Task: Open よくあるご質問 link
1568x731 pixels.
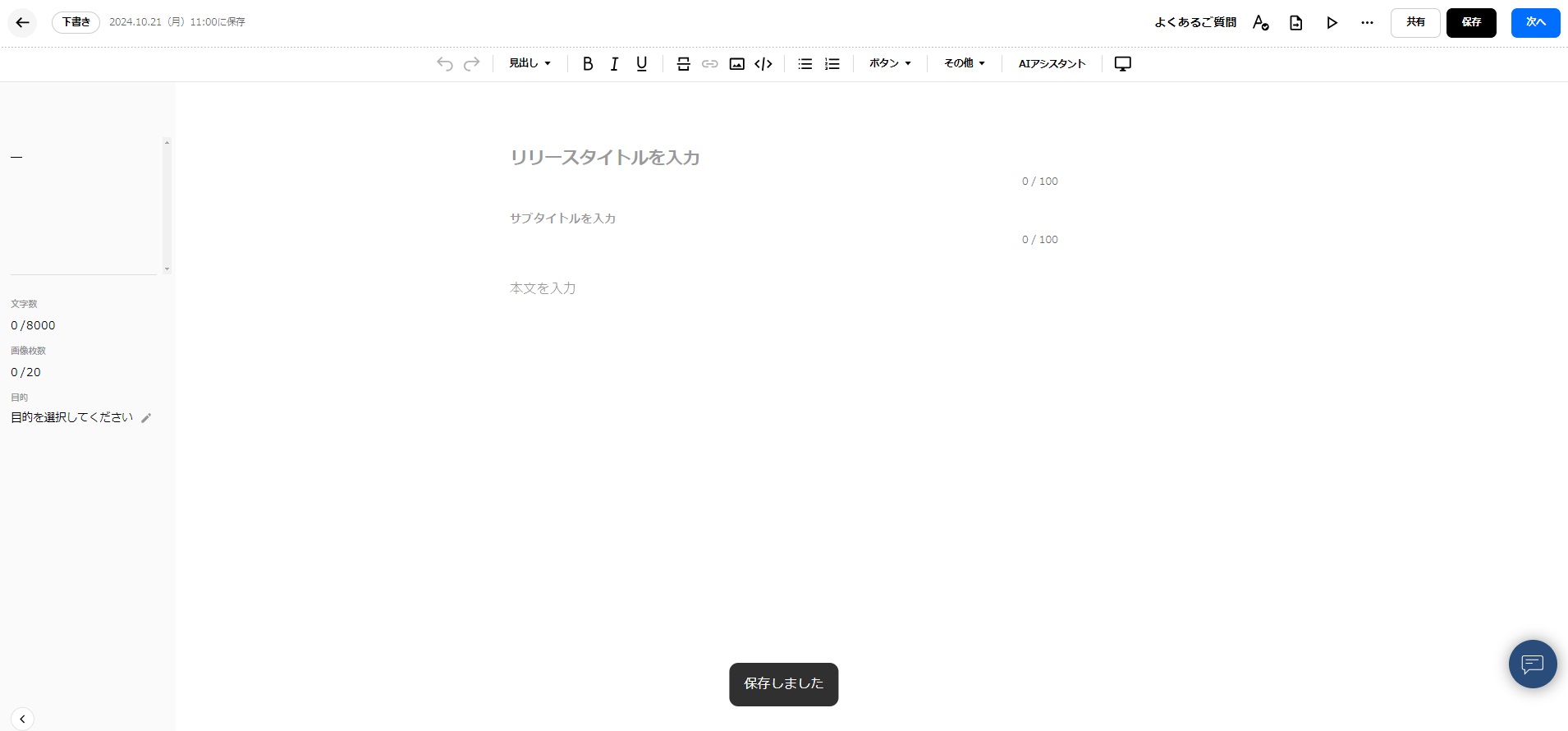Action: 1195,23
